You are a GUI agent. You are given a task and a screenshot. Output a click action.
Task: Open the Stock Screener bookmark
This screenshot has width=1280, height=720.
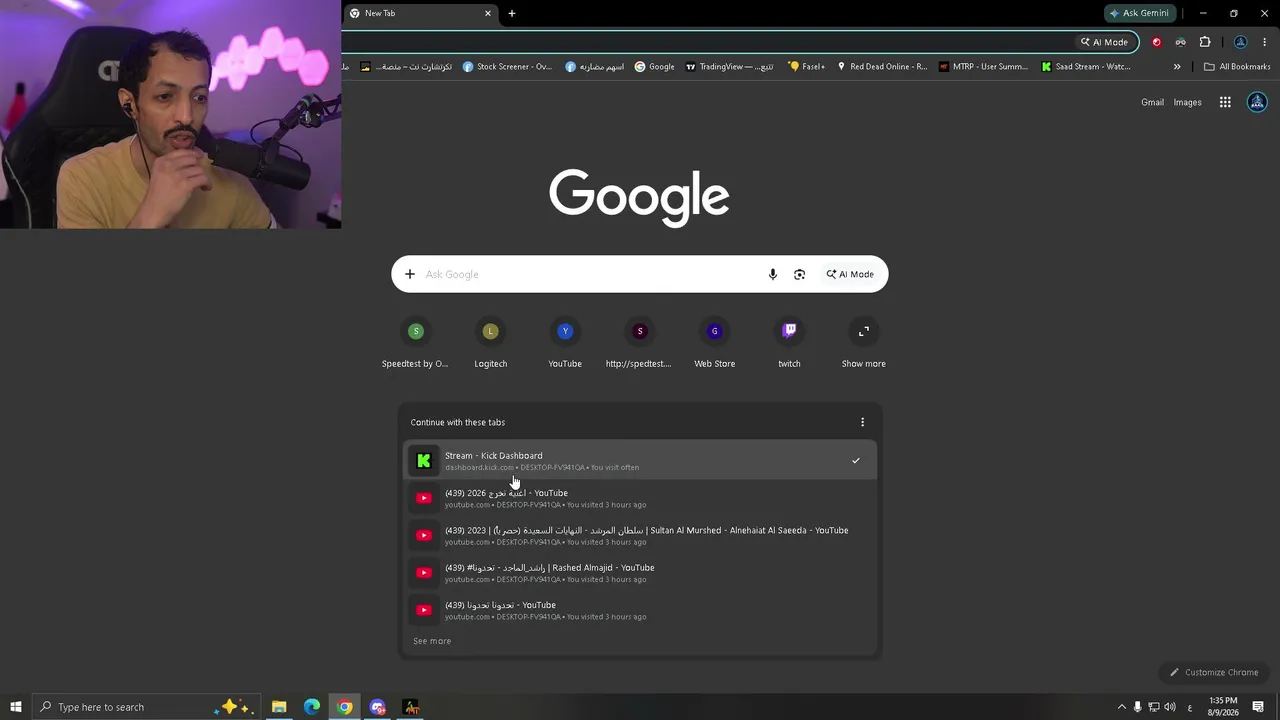point(507,67)
